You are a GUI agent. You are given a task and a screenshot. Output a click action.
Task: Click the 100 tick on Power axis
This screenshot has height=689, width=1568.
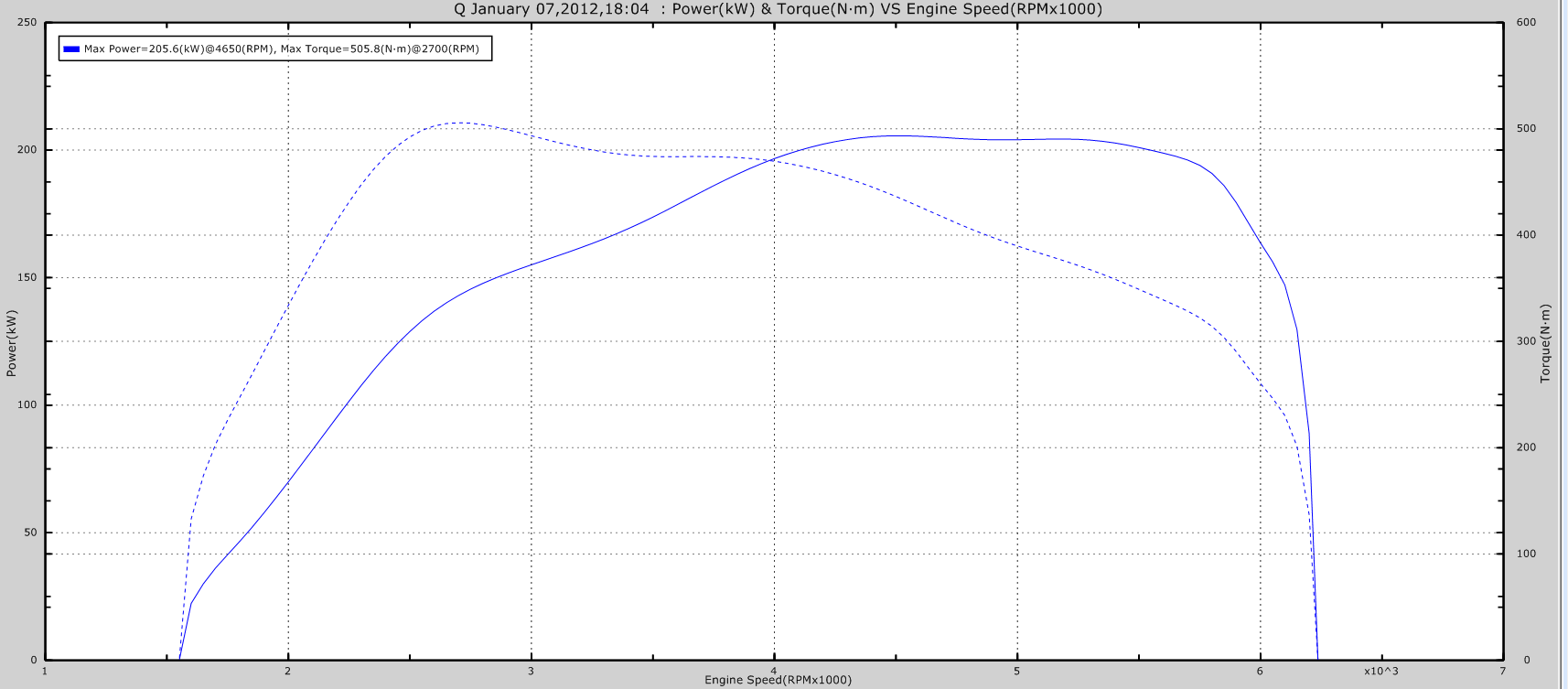pos(27,404)
